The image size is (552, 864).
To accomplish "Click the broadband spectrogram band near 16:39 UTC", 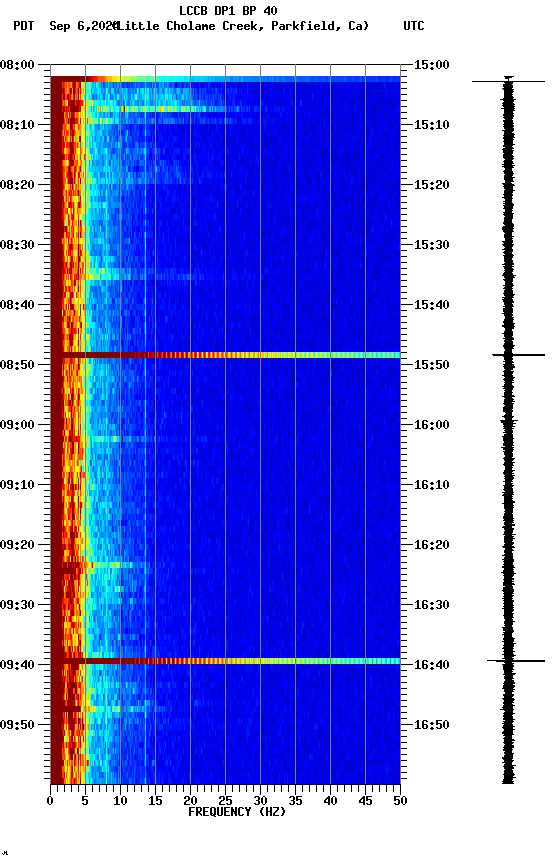I will [x=225, y=661].
